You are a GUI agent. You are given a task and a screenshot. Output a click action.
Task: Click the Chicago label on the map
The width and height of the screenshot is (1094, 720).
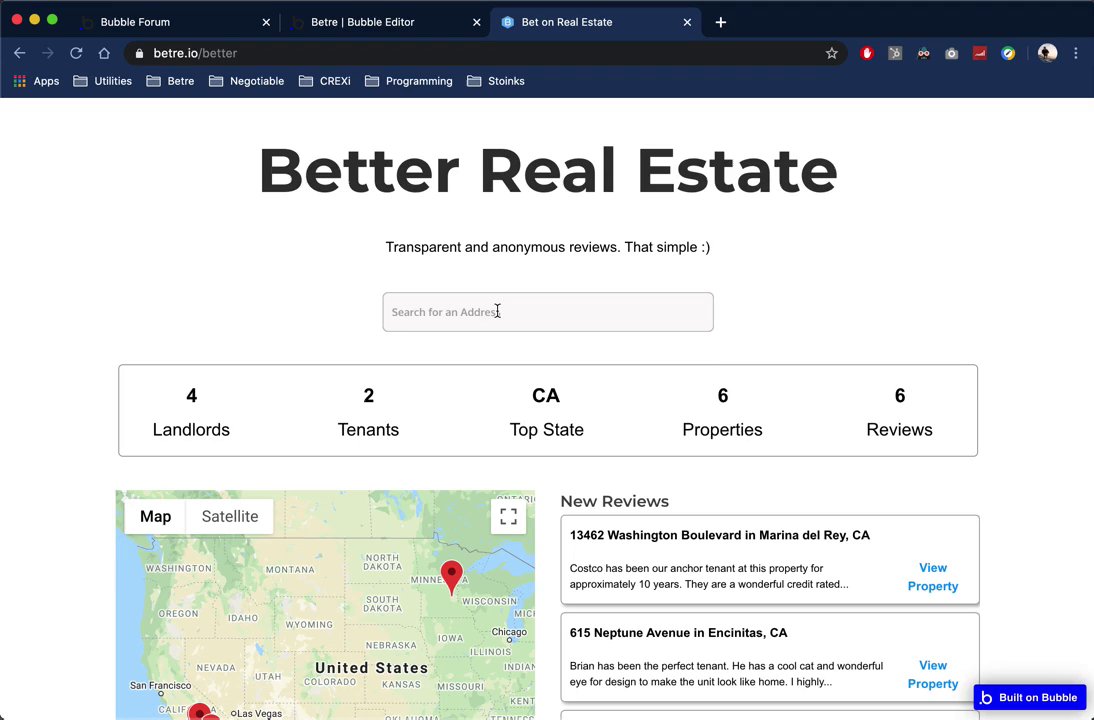pyautogui.click(x=509, y=632)
